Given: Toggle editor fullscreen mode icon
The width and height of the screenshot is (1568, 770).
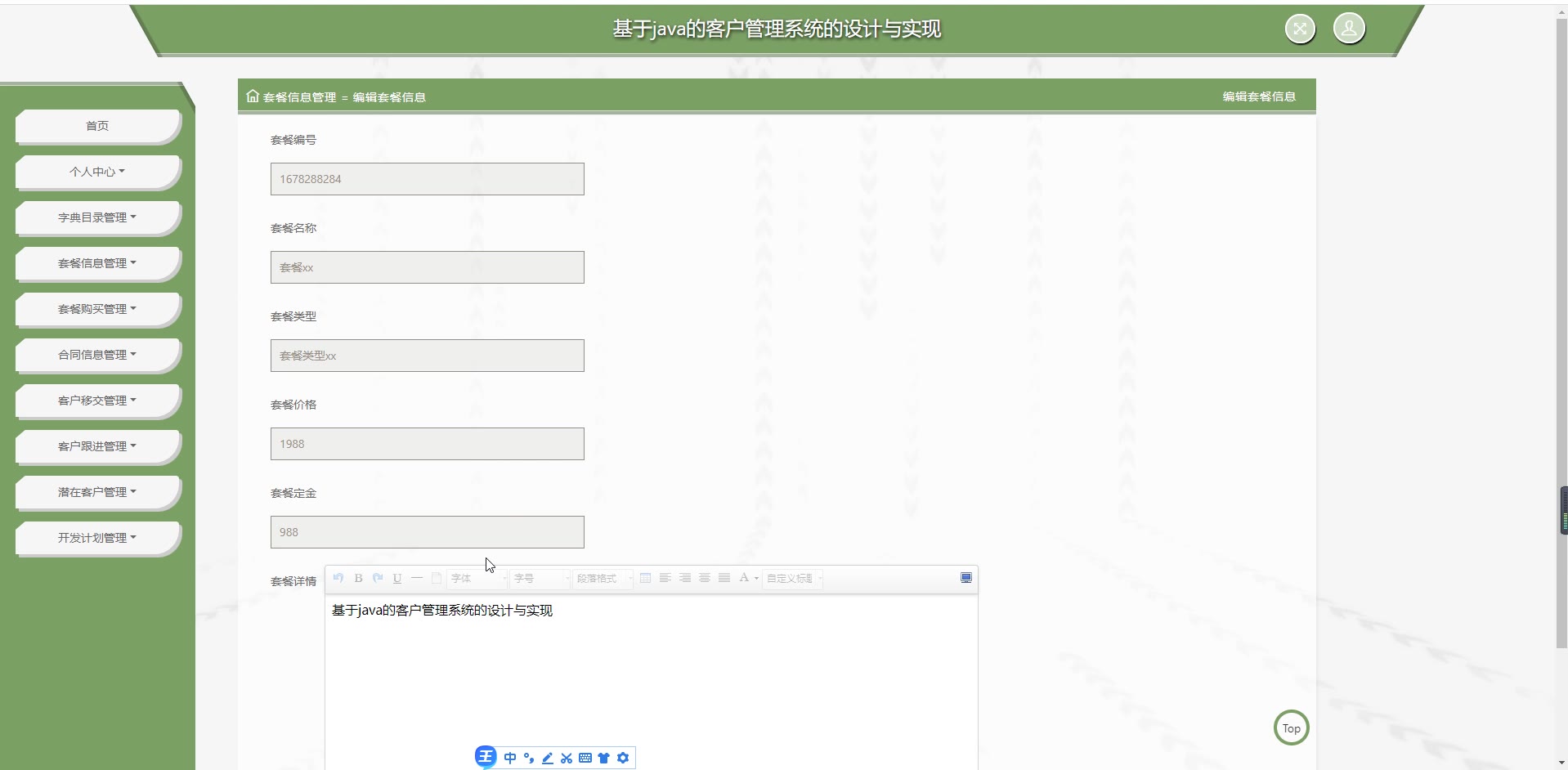Looking at the screenshot, I should coord(966,578).
